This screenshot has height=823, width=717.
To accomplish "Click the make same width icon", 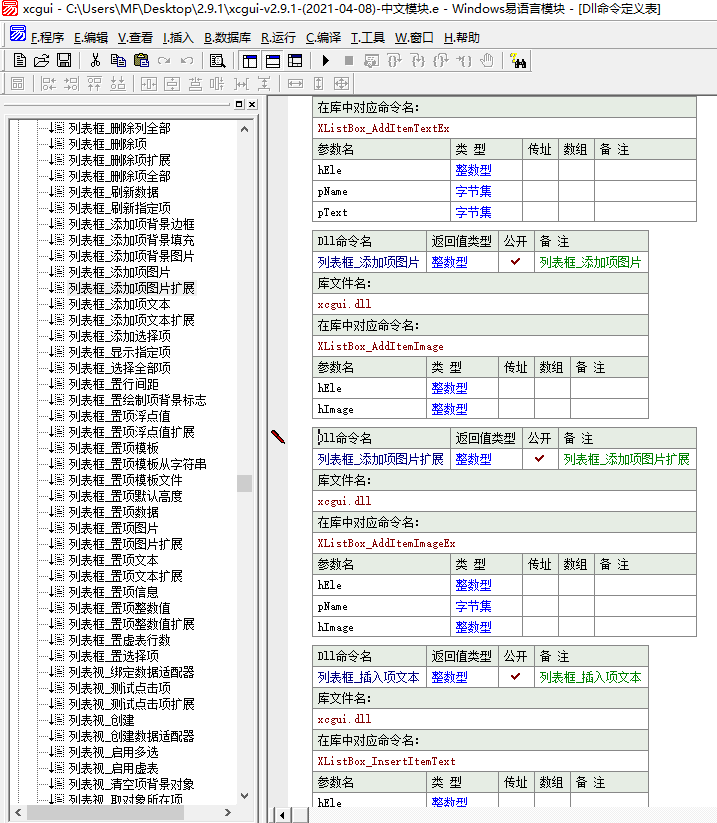I will (296, 83).
